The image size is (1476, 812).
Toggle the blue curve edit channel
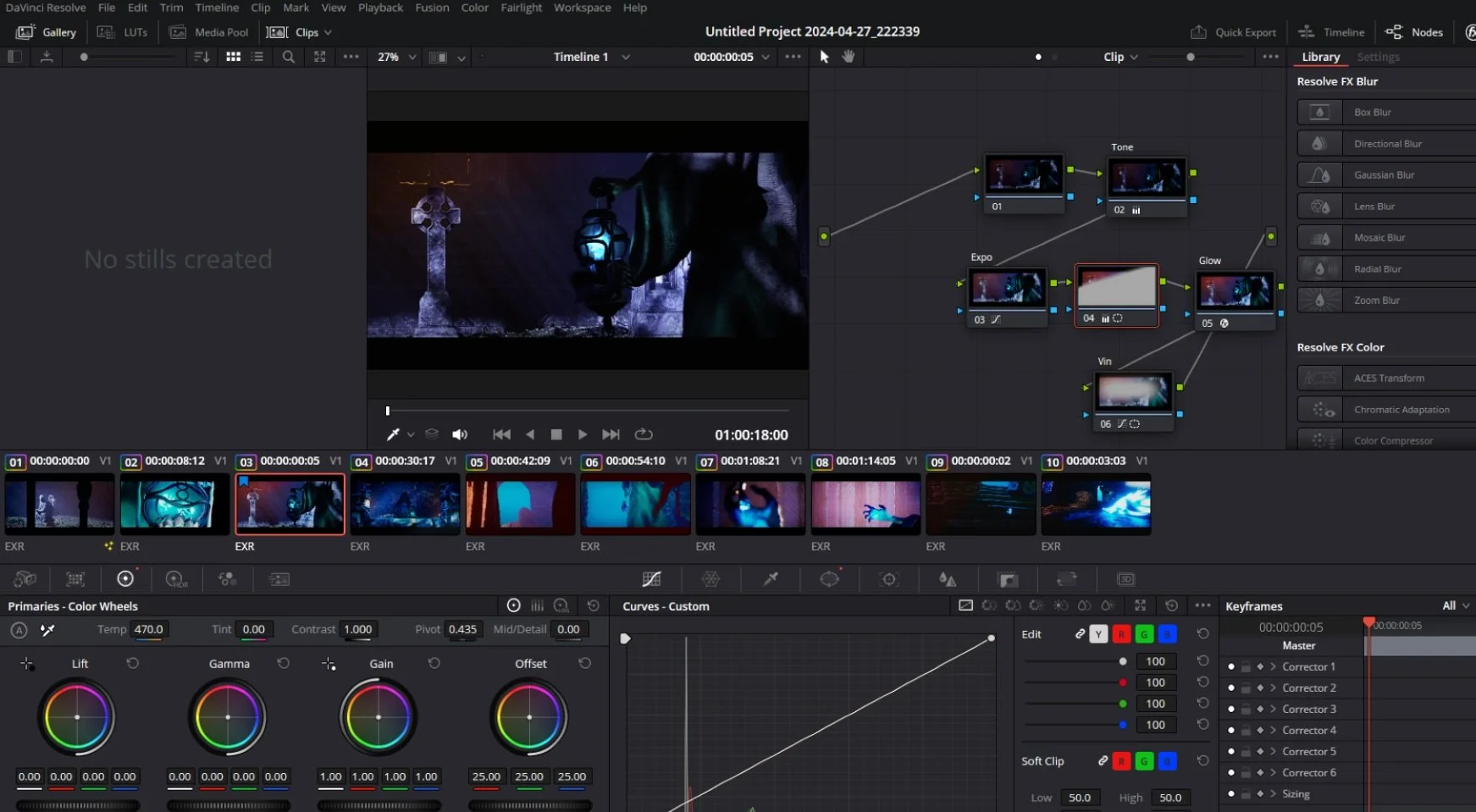[1167, 634]
